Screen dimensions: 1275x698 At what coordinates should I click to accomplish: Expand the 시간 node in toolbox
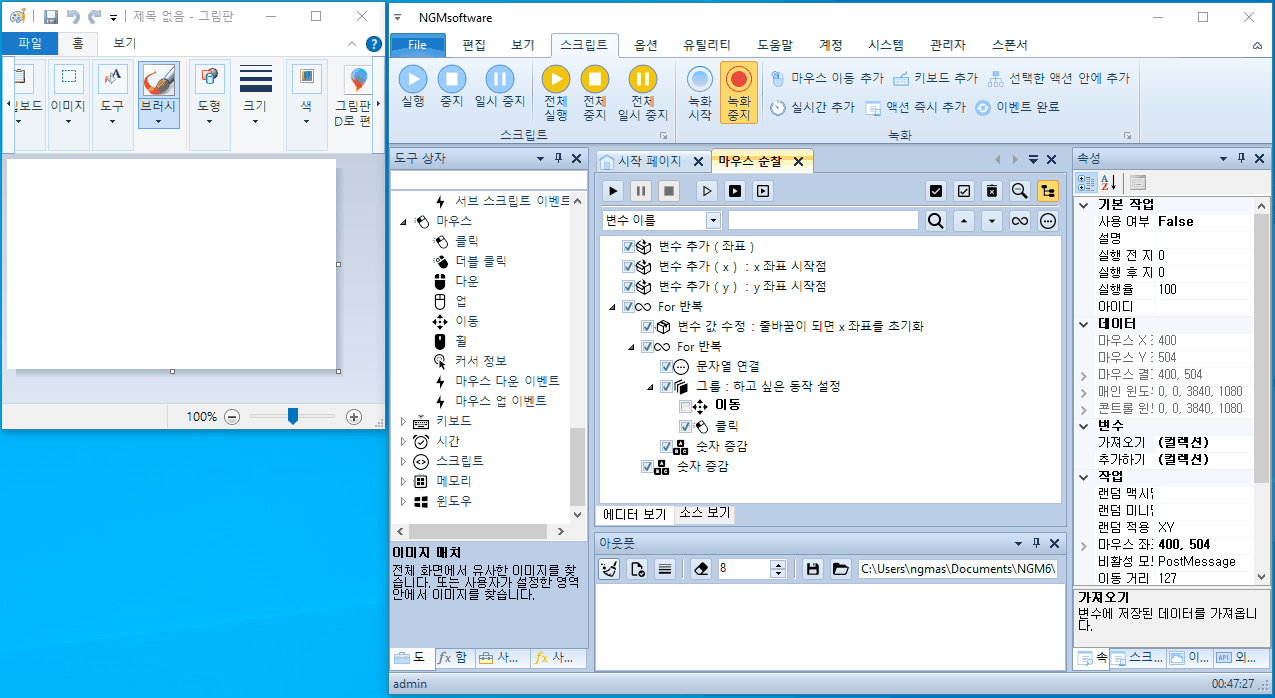(404, 441)
